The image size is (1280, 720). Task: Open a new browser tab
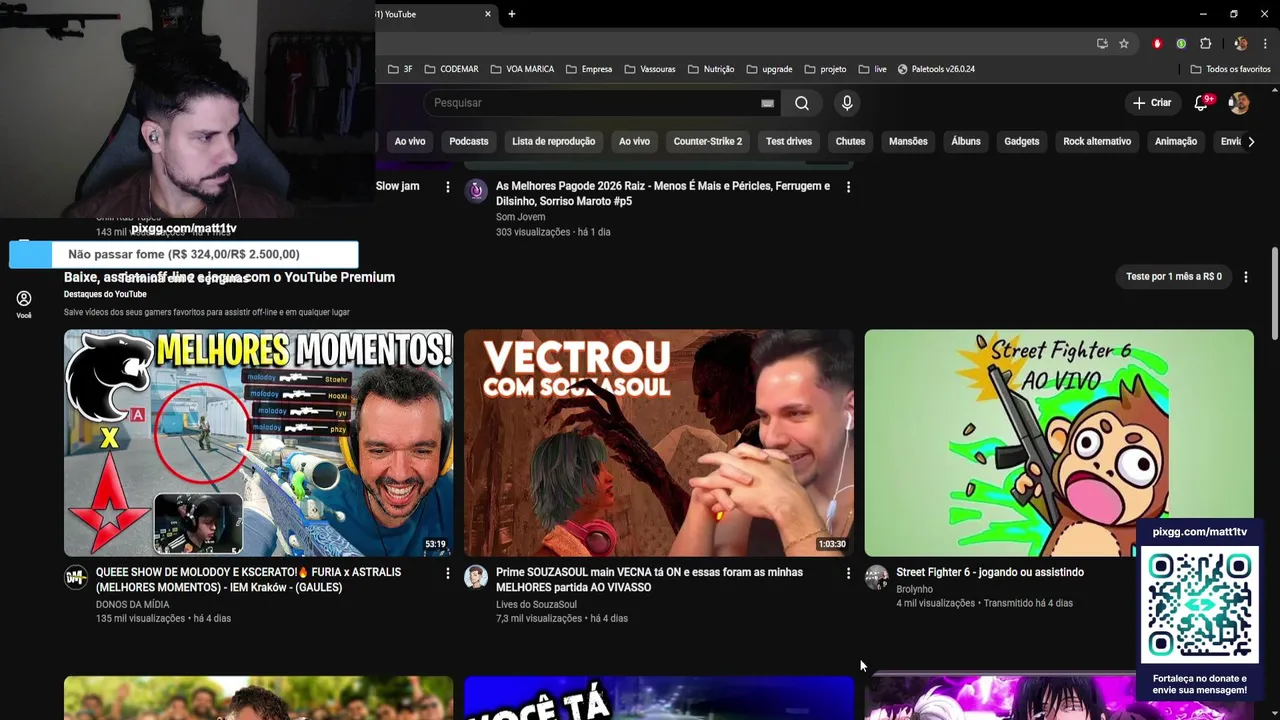click(512, 14)
